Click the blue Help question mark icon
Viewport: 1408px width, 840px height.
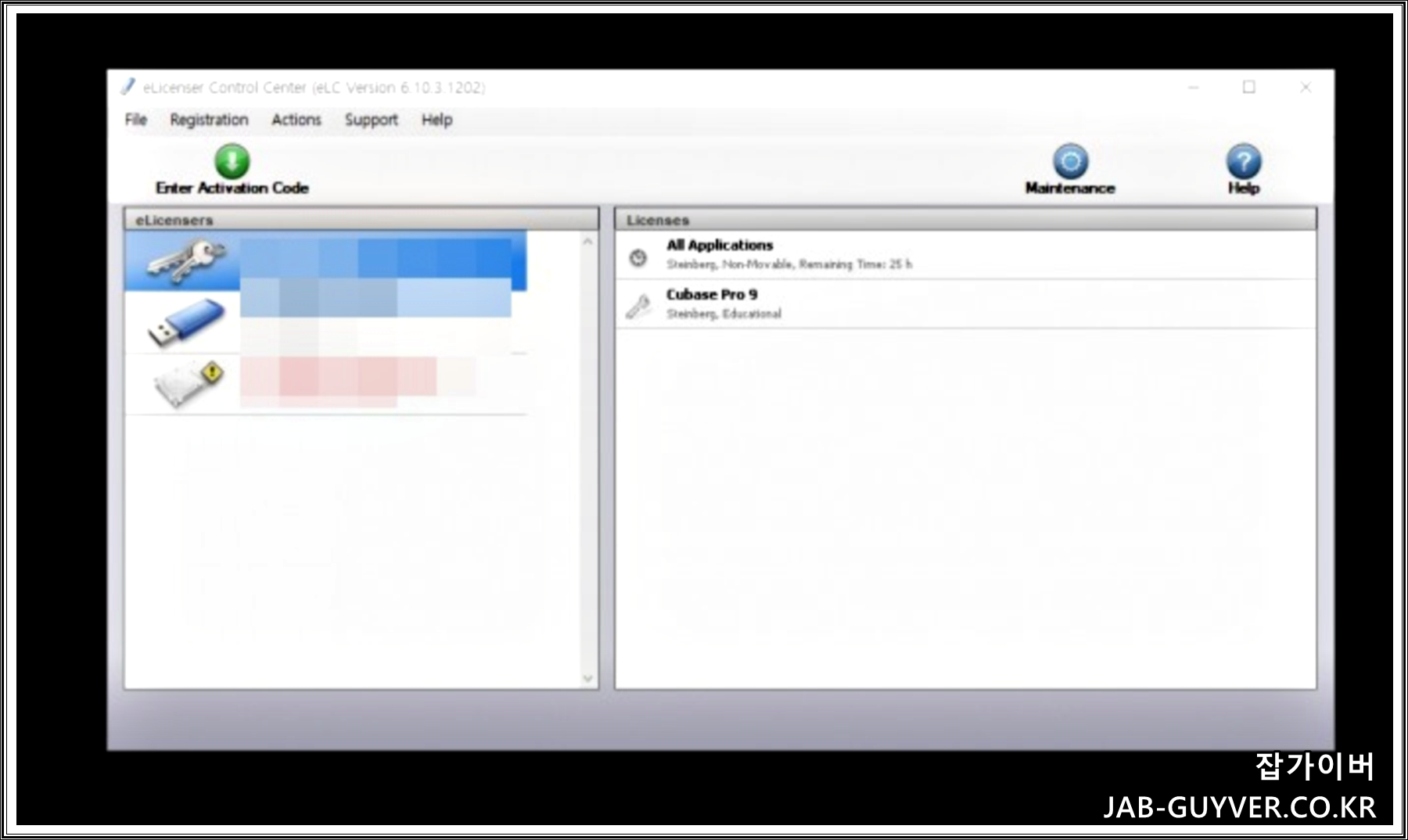(x=1243, y=161)
